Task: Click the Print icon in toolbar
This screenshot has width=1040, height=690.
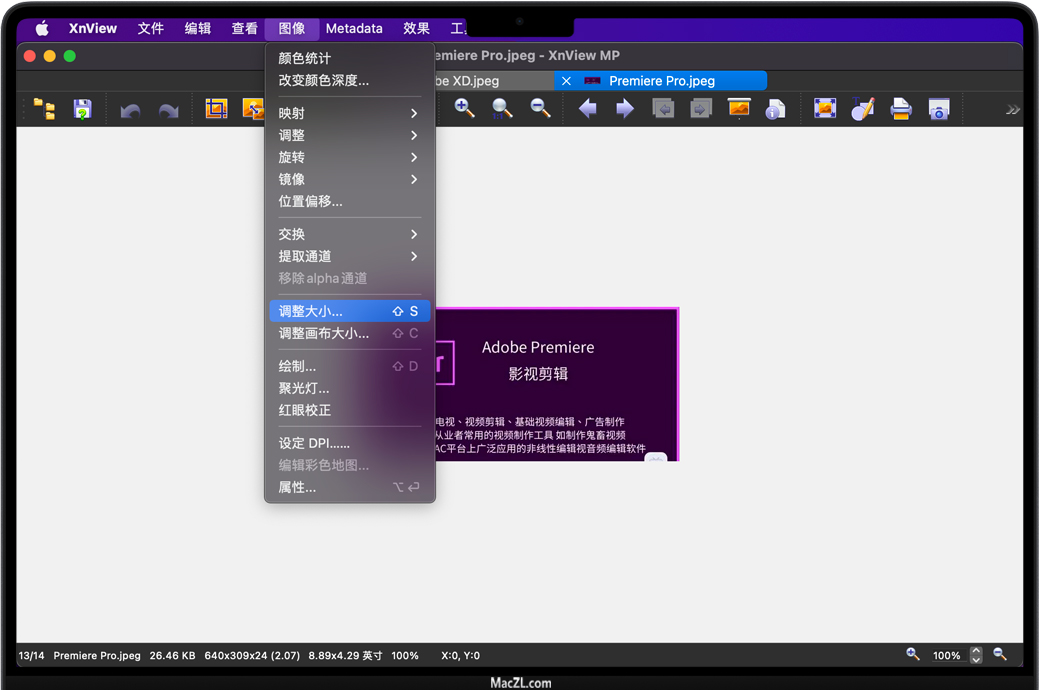Action: pos(901,109)
